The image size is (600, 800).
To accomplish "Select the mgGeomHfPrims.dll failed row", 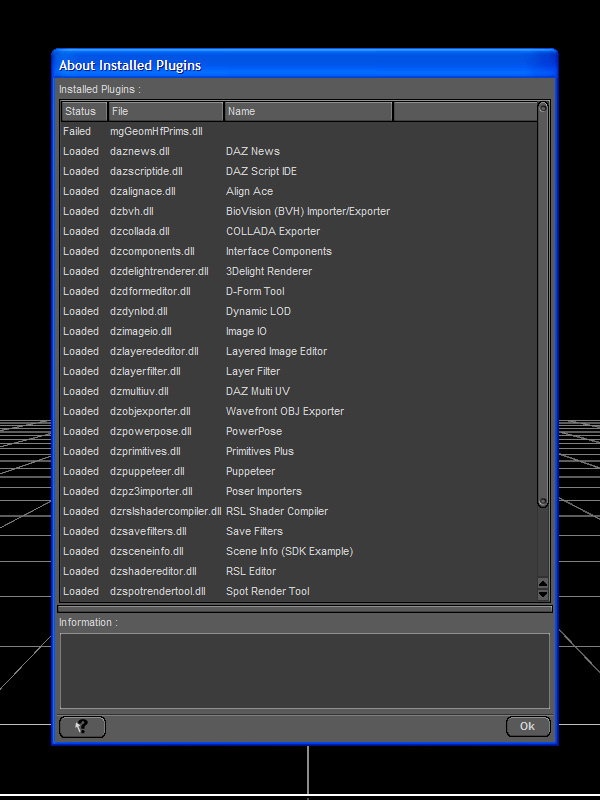I will tap(299, 132).
